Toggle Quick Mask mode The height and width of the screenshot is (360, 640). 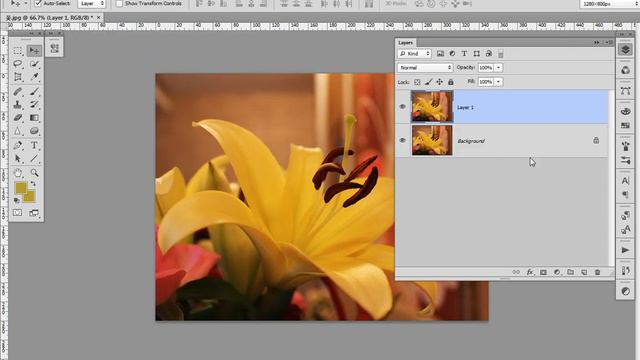click(x=18, y=213)
